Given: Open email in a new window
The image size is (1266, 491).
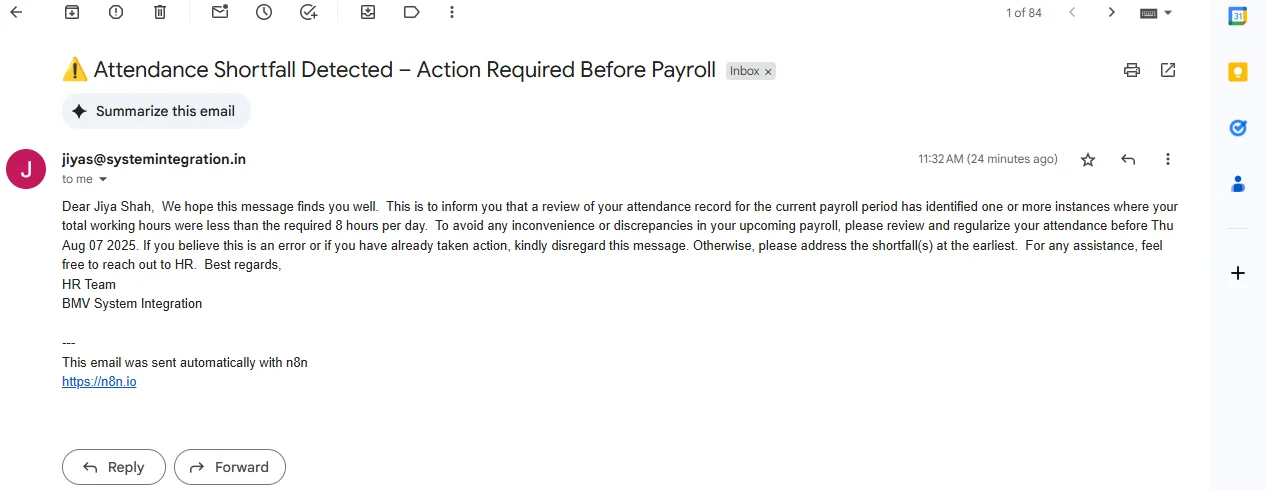Looking at the screenshot, I should coord(1168,70).
